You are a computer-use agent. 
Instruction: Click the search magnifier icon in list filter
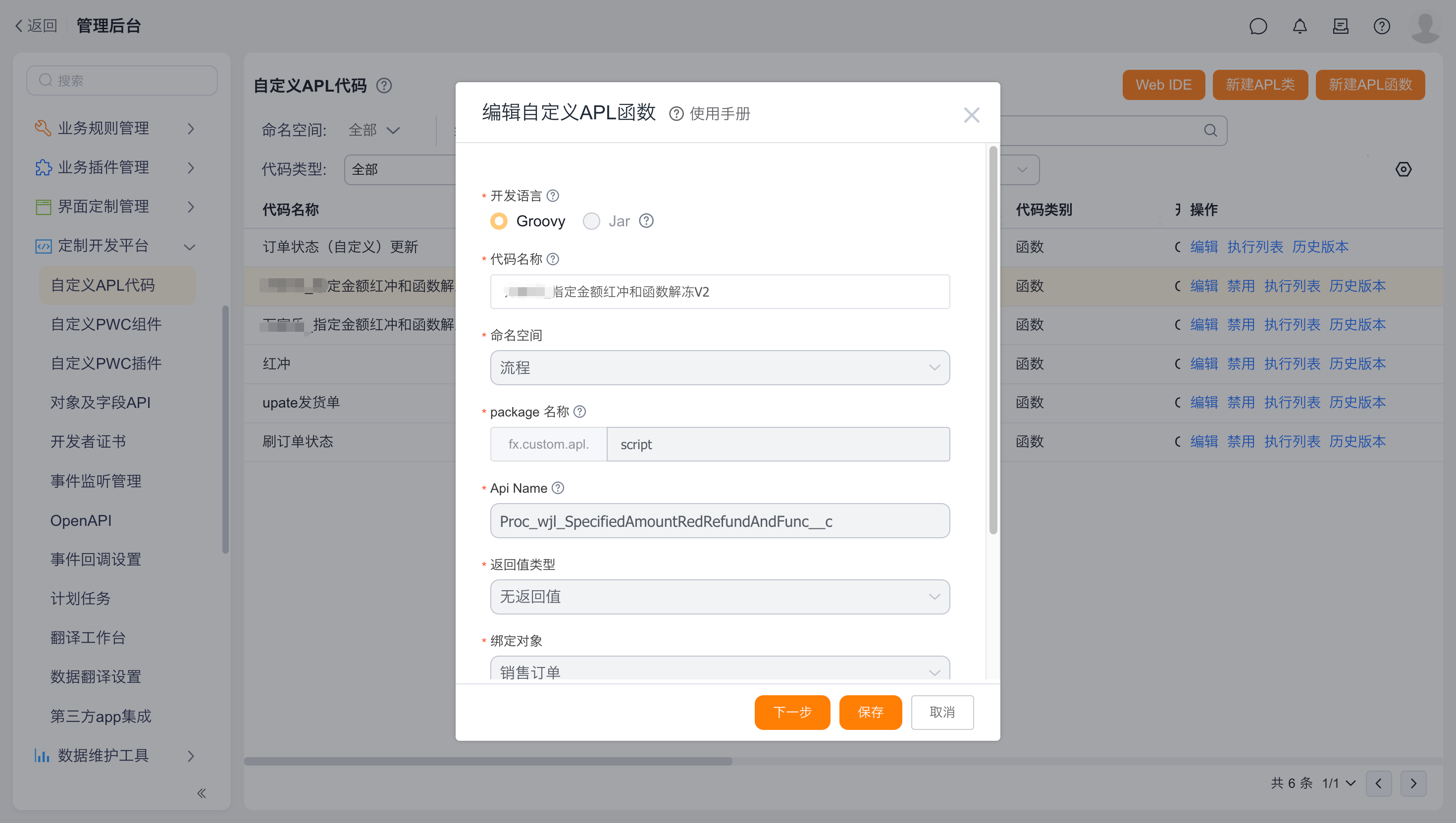[x=1210, y=131]
